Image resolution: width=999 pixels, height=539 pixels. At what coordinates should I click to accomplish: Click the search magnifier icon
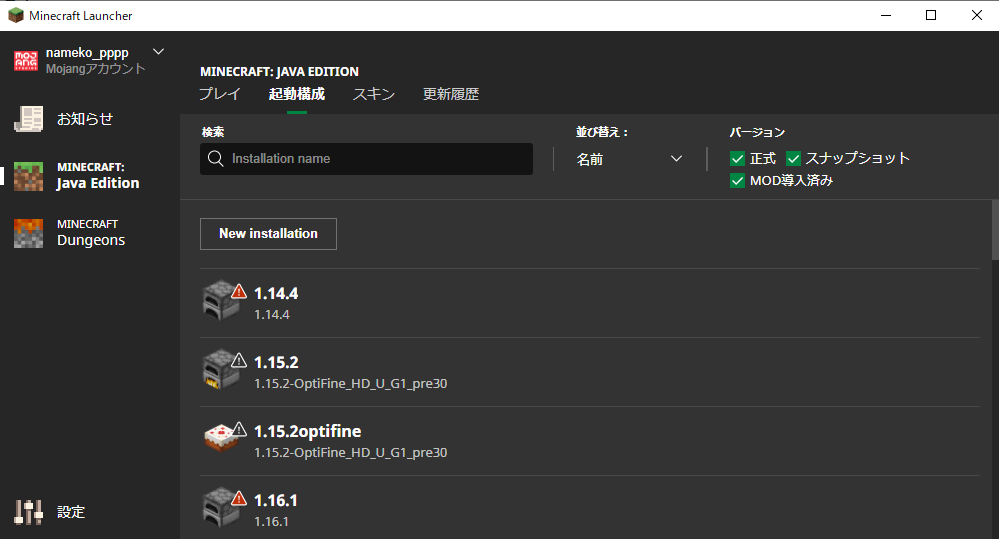coord(216,159)
